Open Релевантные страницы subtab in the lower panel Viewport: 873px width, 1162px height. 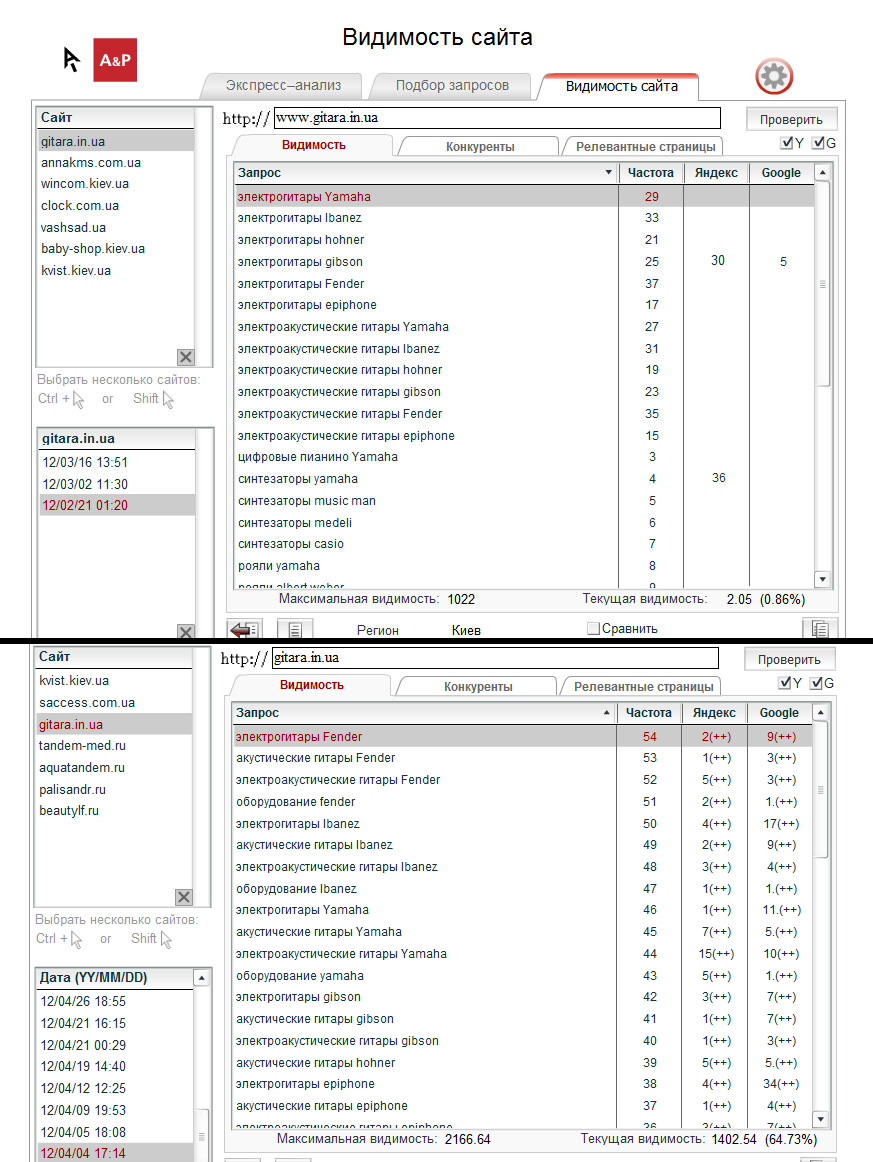pos(643,687)
